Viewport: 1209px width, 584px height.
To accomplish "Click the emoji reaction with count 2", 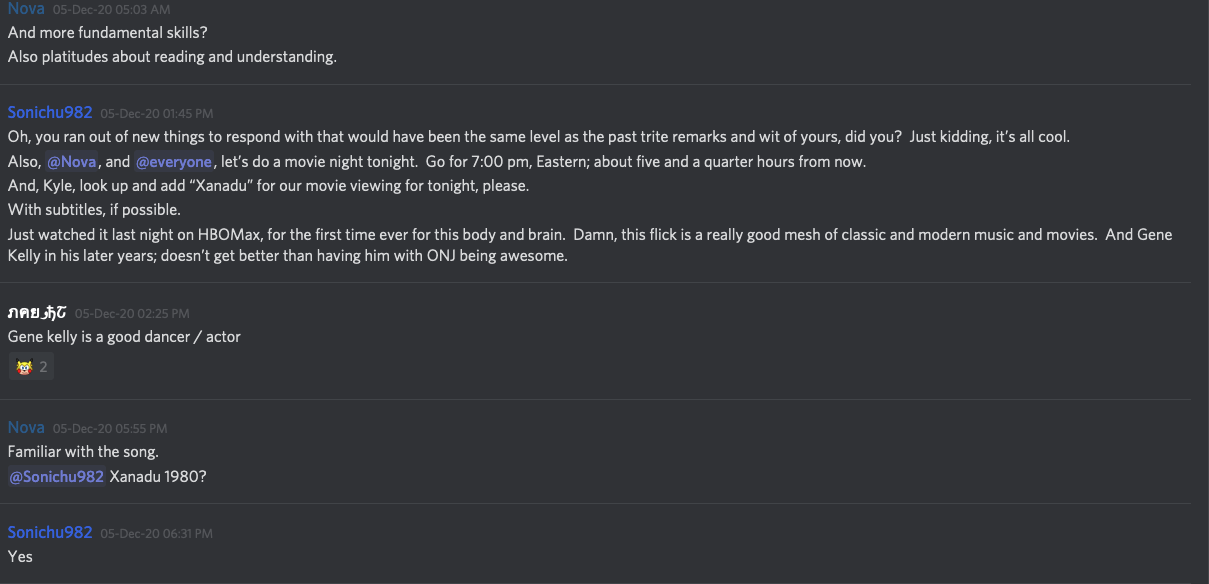I will (x=31, y=367).
